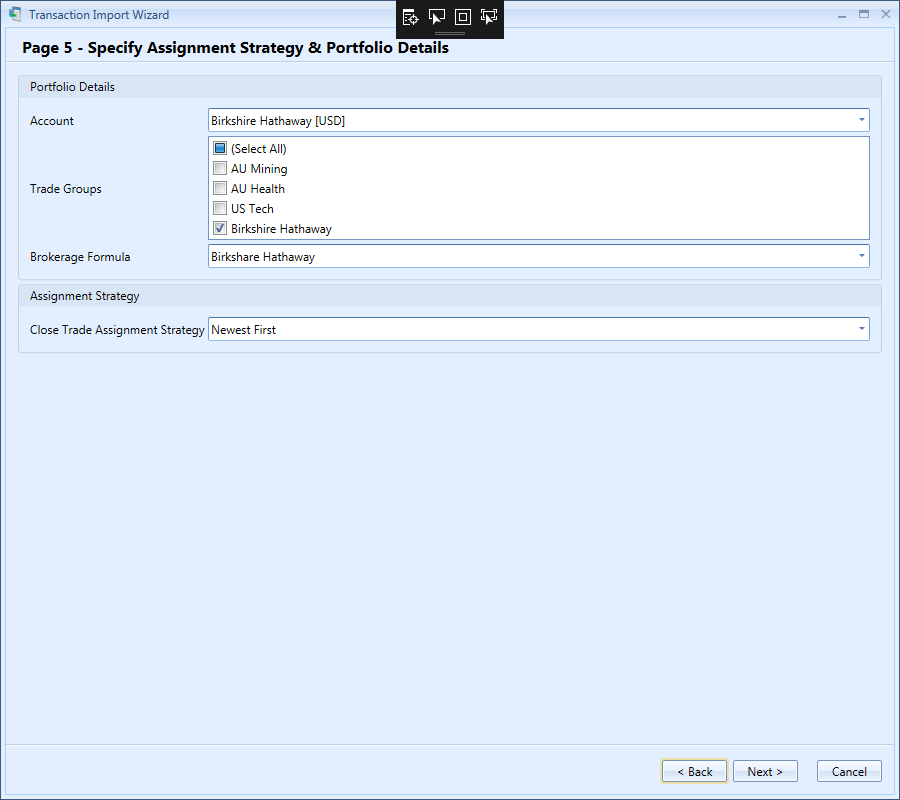Go to the previous page with Back

coord(695,771)
